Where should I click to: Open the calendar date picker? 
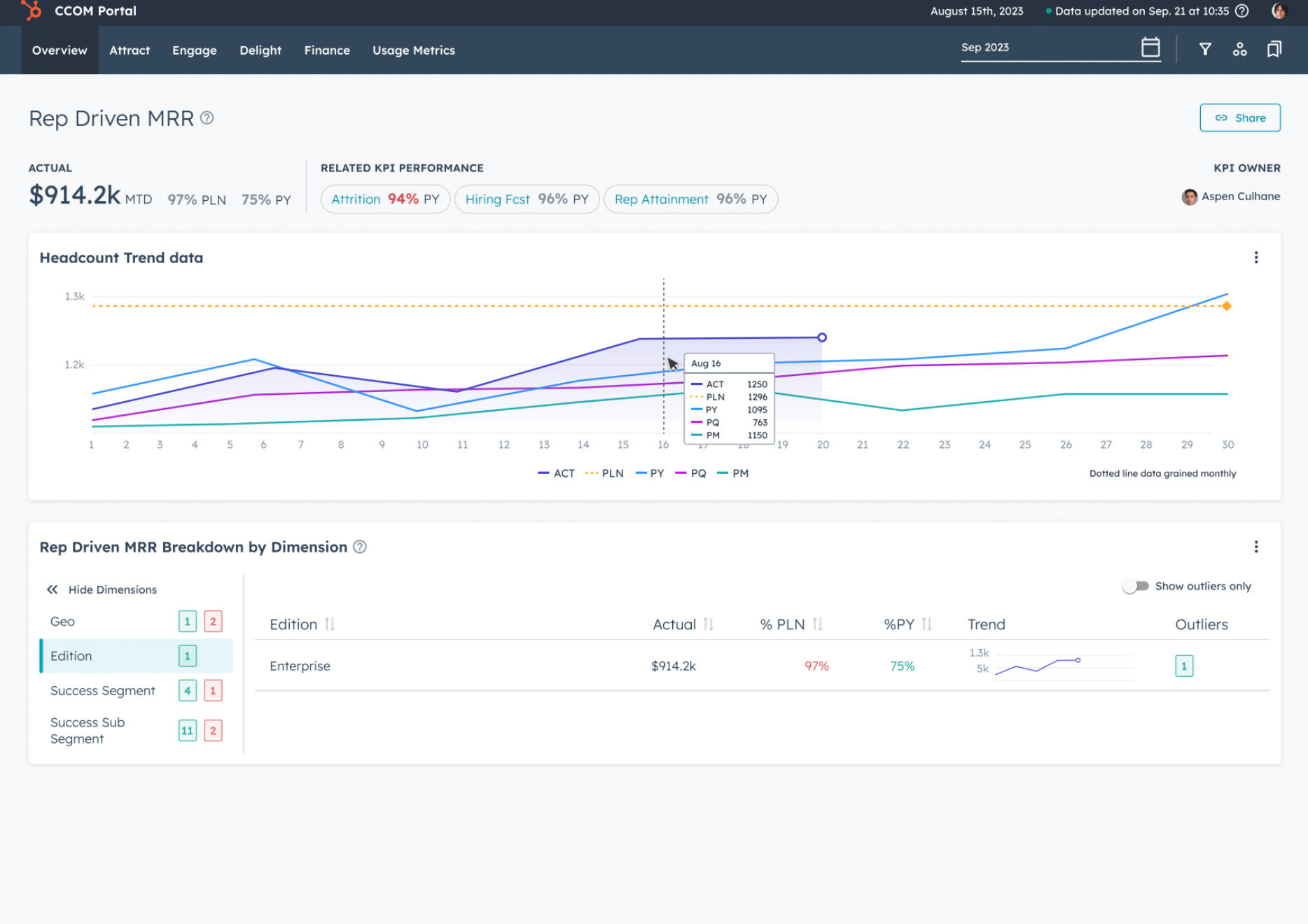[1150, 47]
